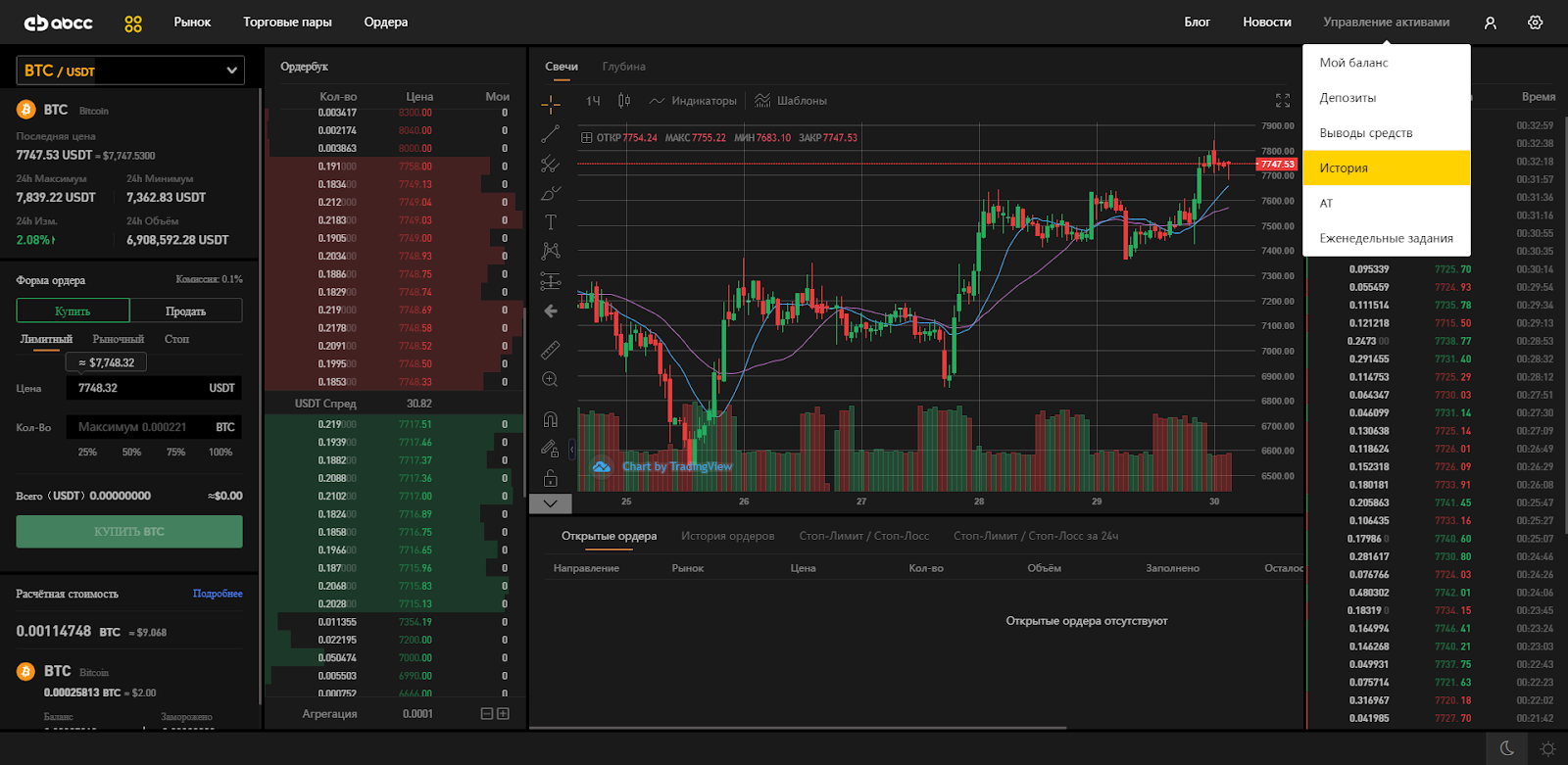Select Депозиты menu entry
Screen dimensions: 1568x765
(1387, 98)
